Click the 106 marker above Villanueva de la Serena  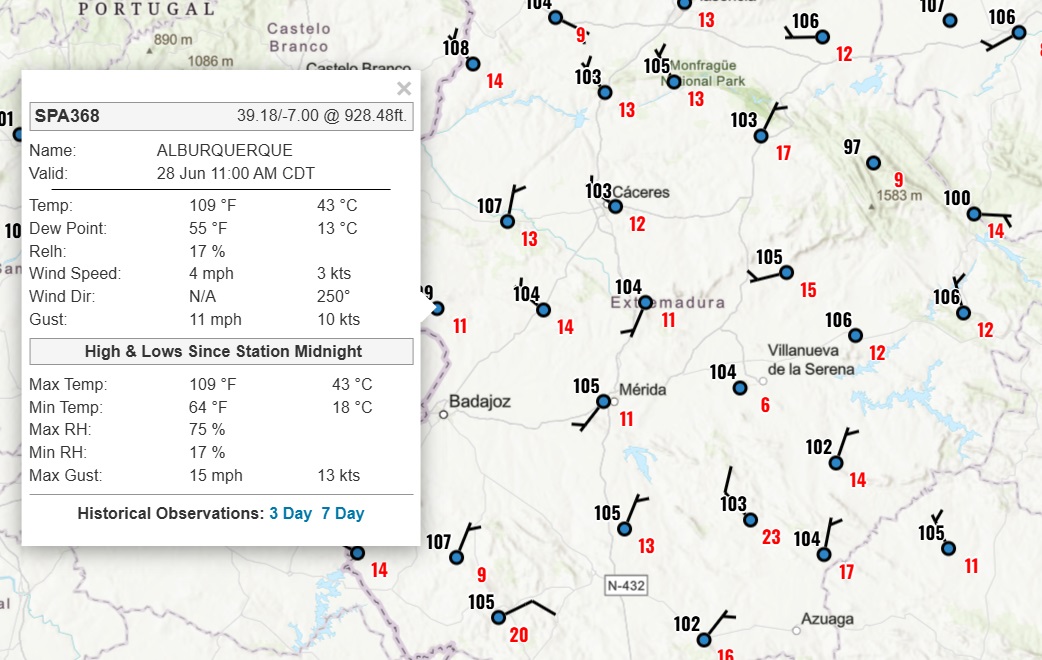coord(855,336)
